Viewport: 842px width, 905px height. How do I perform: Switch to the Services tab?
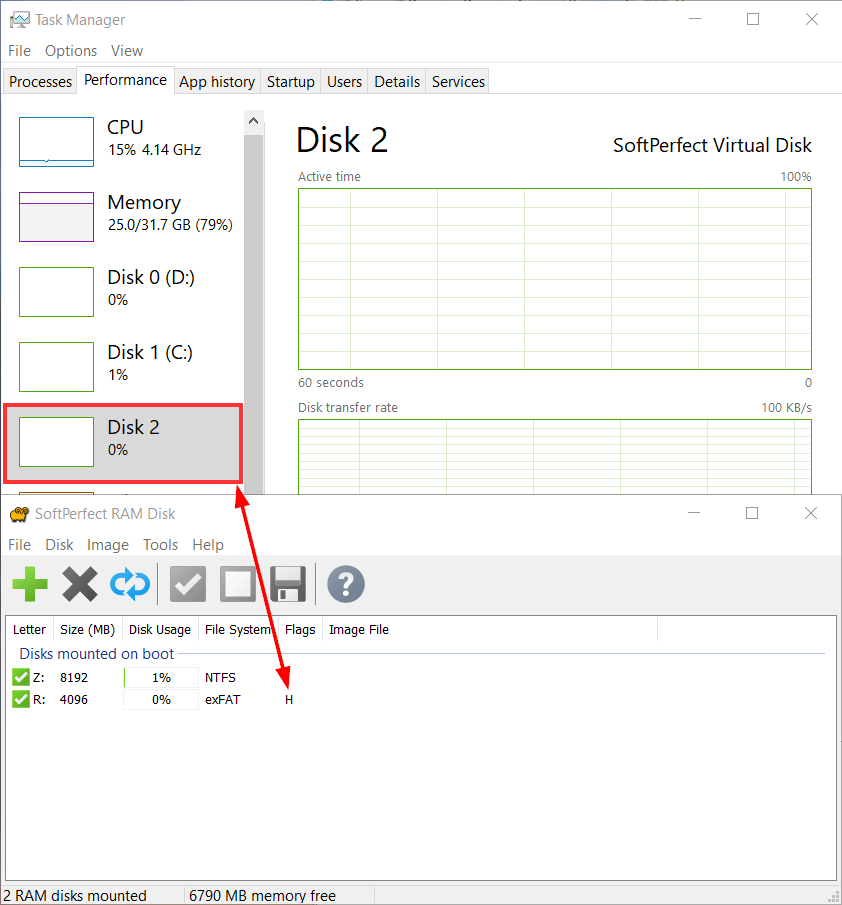(x=458, y=81)
